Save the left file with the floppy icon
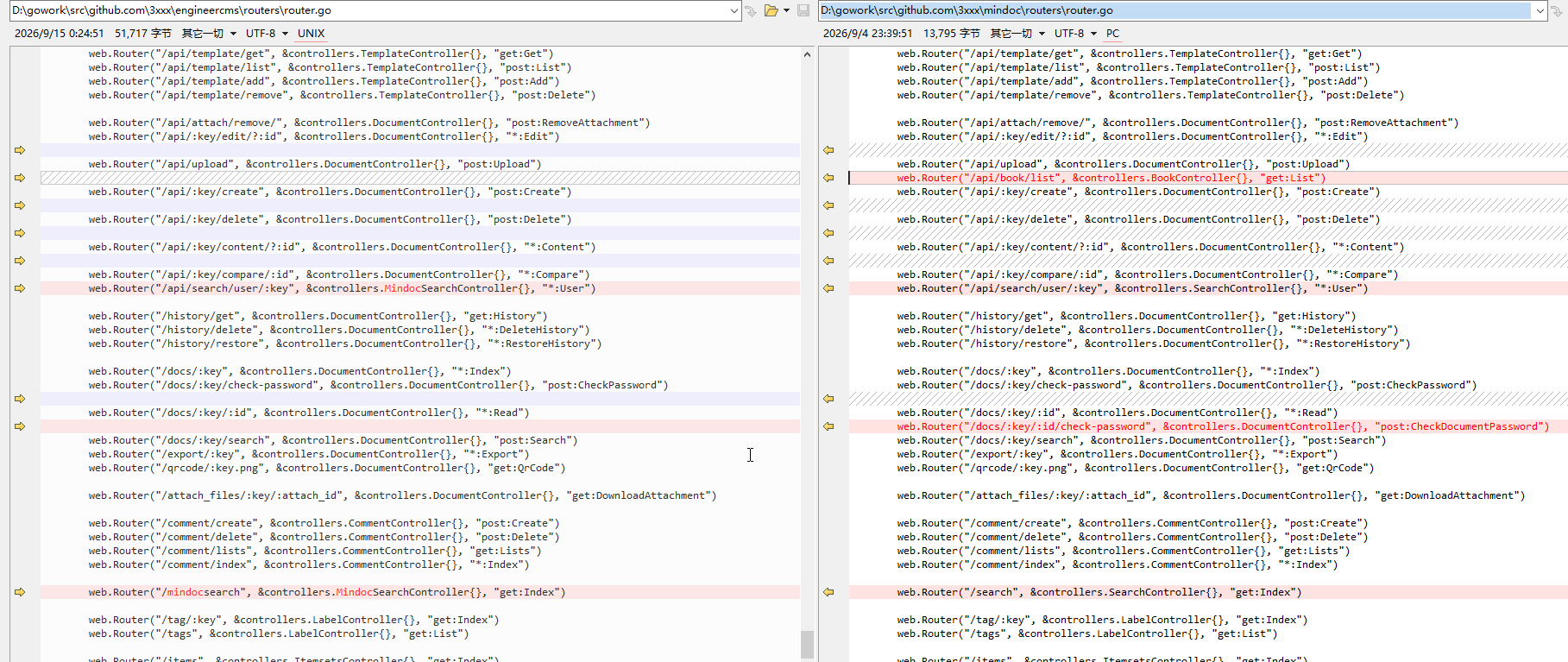Viewport: 1568px width, 662px height. pyautogui.click(x=803, y=10)
